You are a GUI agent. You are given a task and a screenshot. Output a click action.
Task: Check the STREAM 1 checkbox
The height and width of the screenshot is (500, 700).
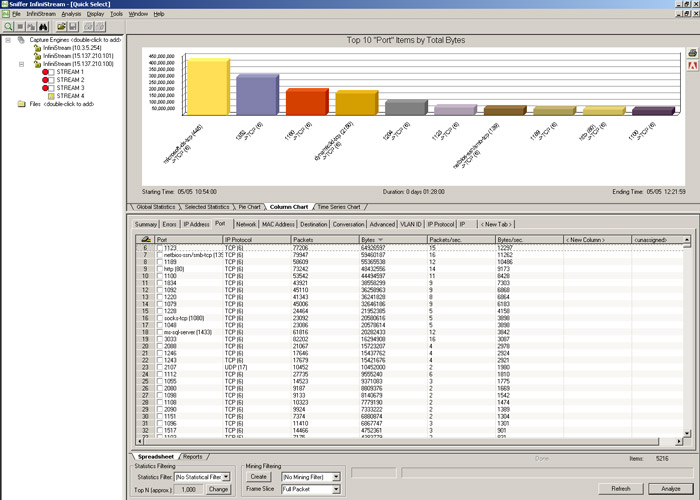pyautogui.click(x=51, y=72)
